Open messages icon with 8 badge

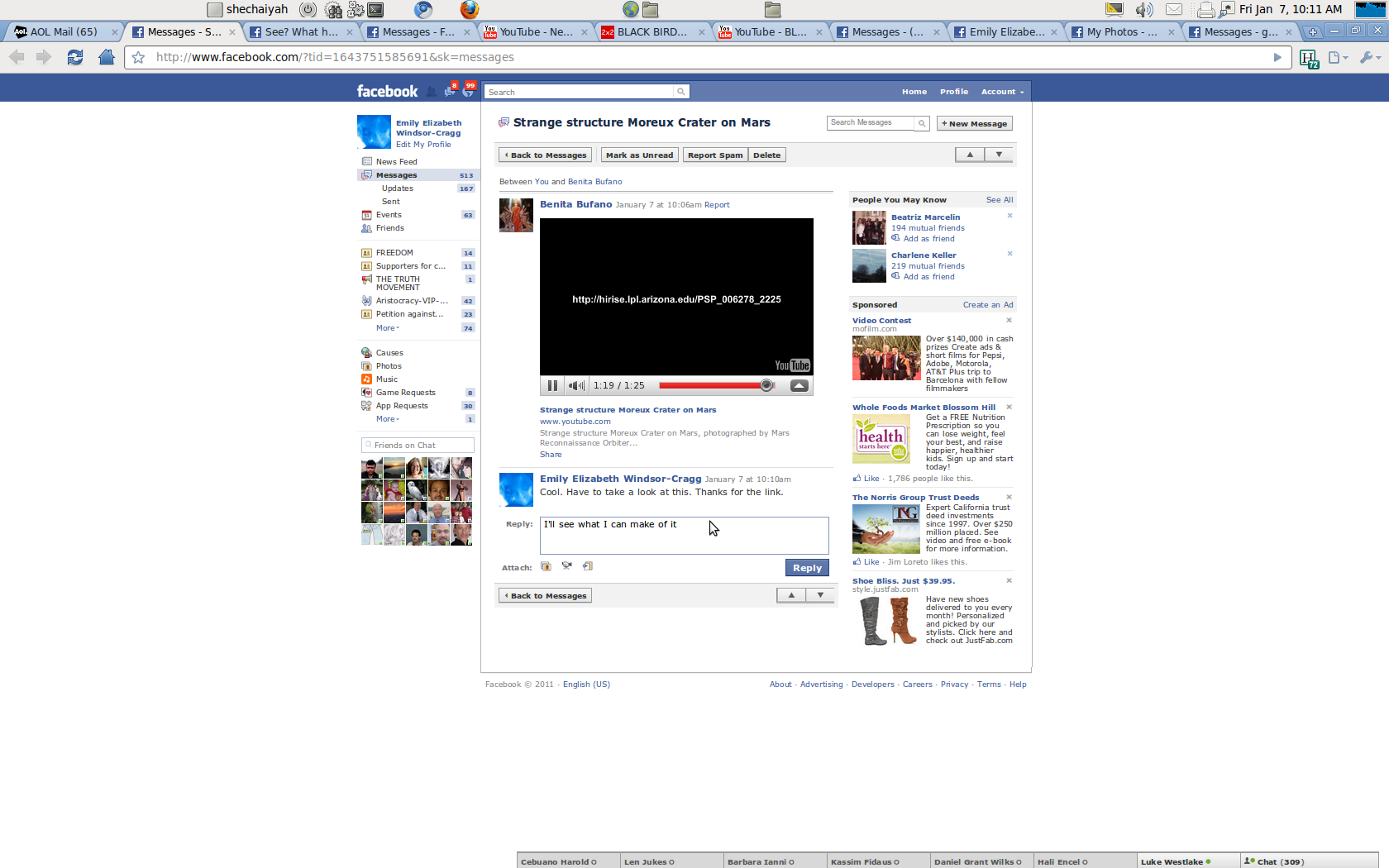click(x=450, y=90)
